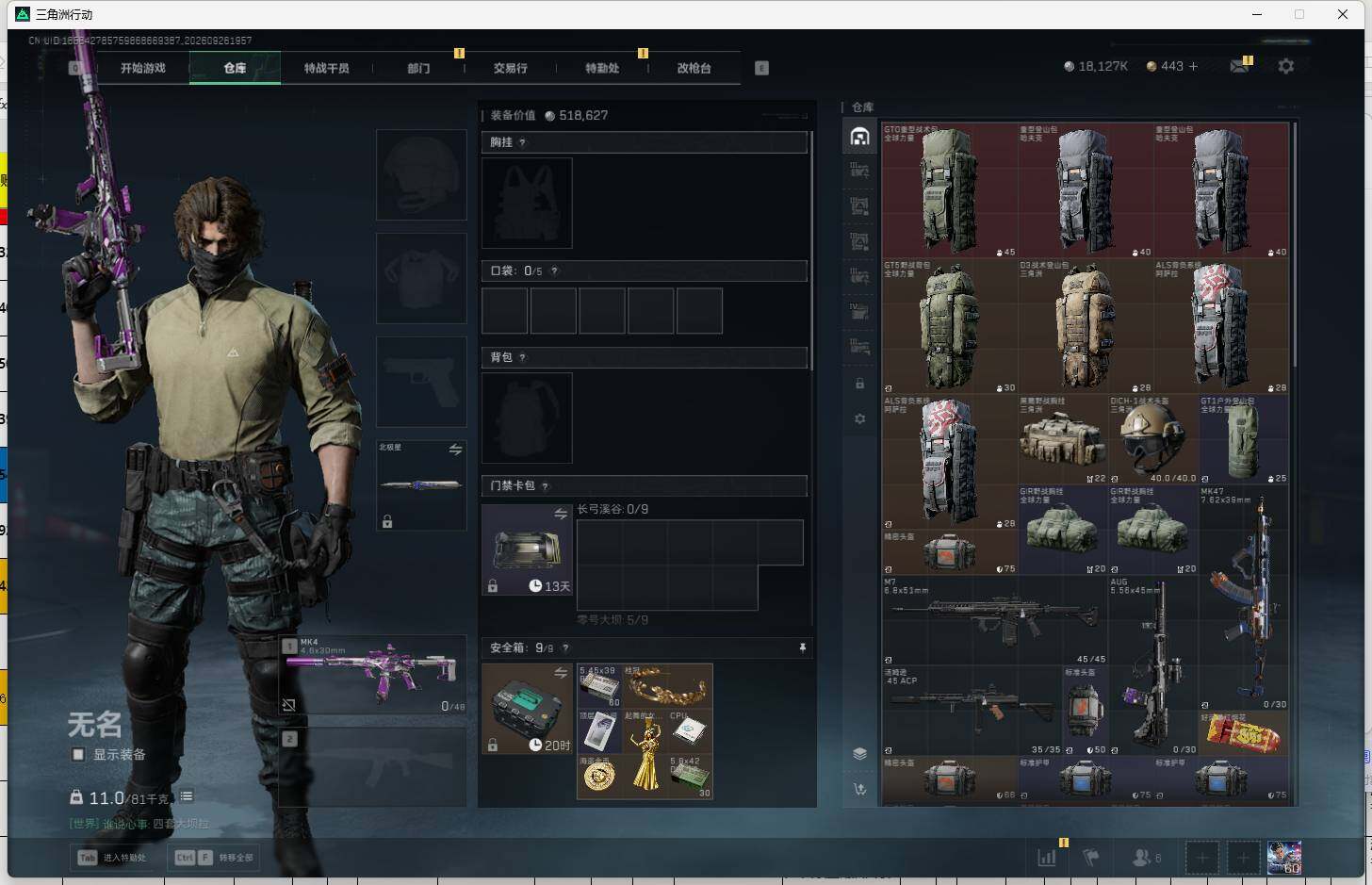Open the 特勤处 tab
The image size is (1372, 885).
[602, 68]
